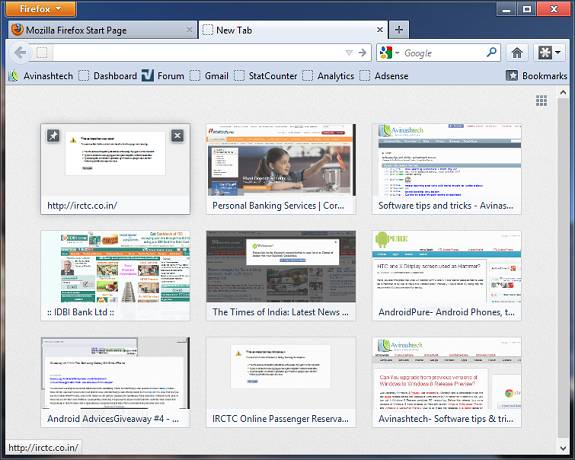Open StatCounter bookmark
575x460 pixels.
pos(265,76)
